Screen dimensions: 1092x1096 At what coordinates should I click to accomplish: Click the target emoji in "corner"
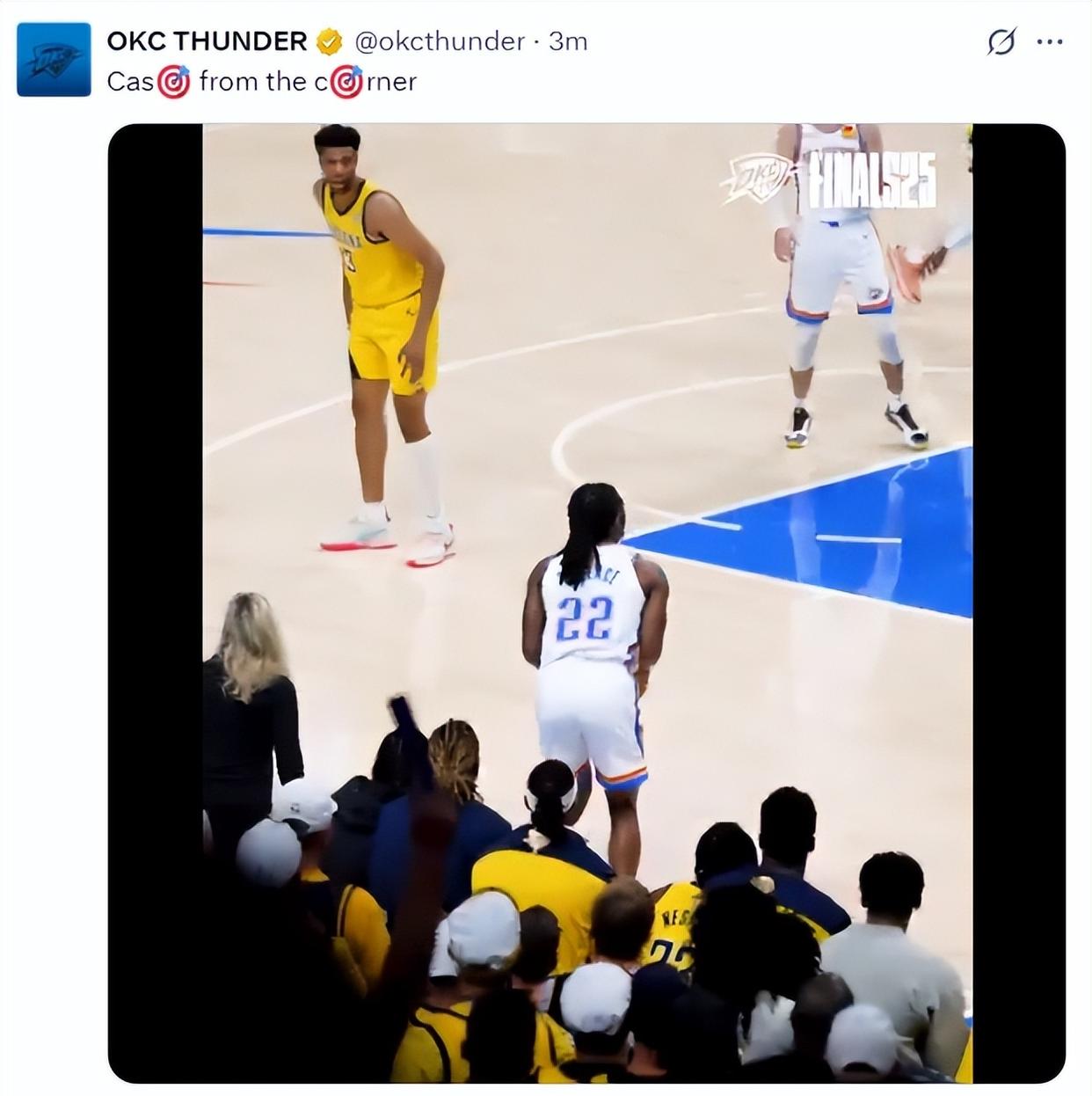coord(347,83)
